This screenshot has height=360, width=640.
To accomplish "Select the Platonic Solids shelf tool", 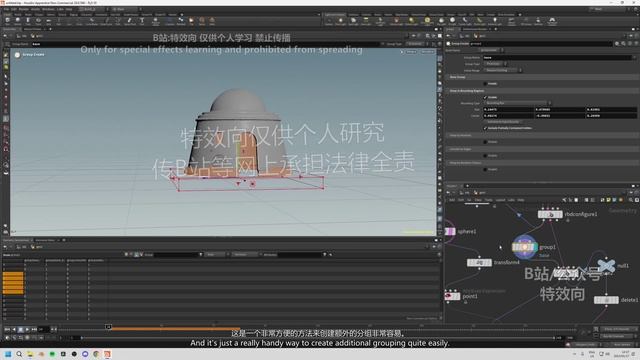I will pyautogui.click(x=156, y=20).
